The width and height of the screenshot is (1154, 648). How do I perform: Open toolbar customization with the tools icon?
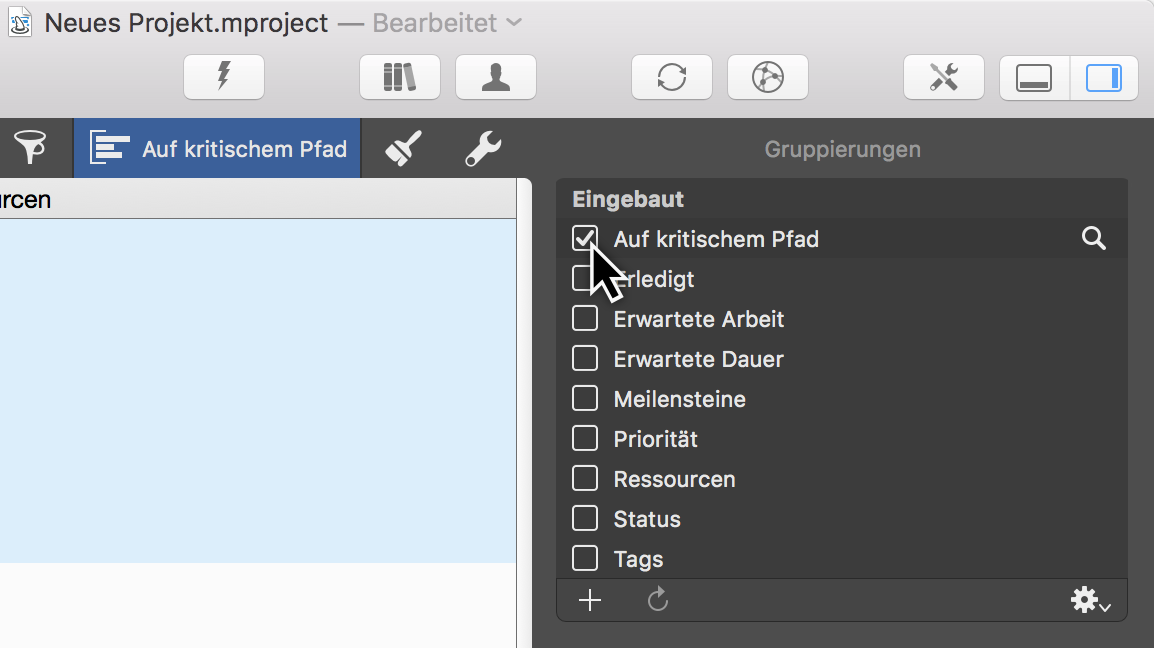pyautogui.click(x=944, y=77)
